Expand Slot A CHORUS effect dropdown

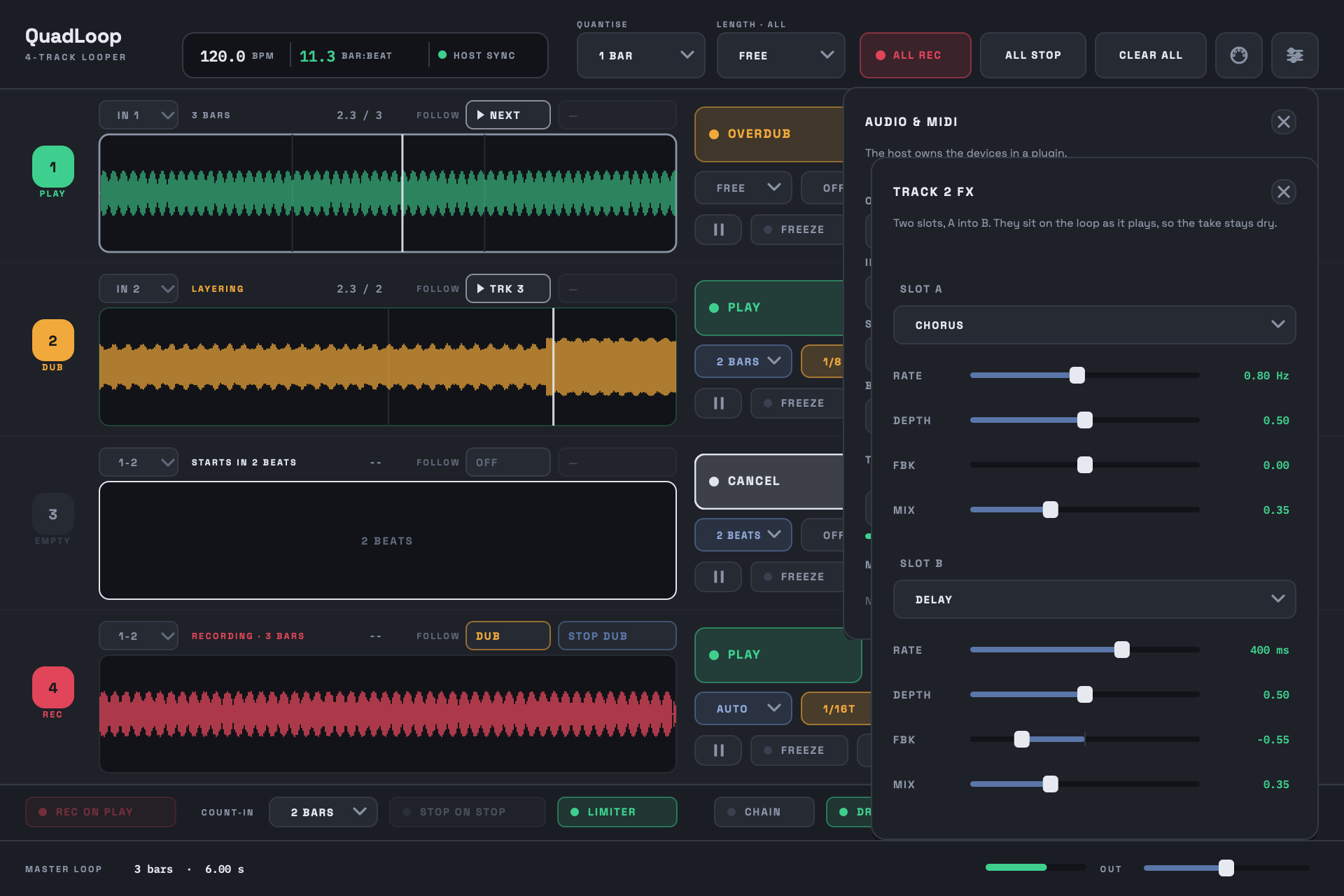(1094, 325)
